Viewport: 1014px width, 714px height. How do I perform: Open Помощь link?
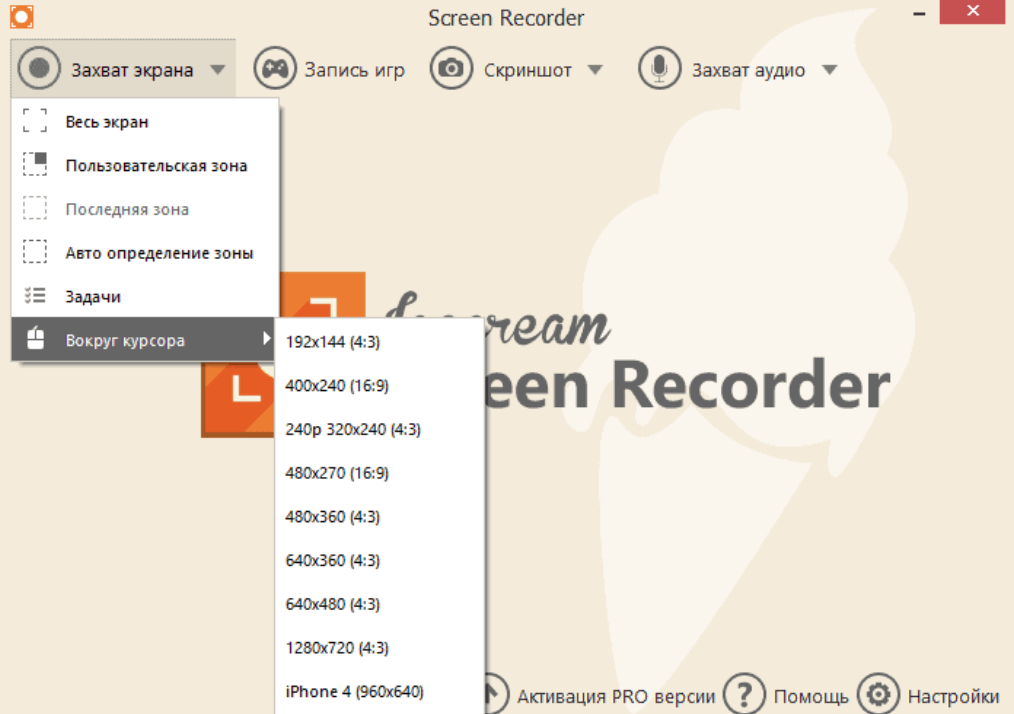(811, 697)
